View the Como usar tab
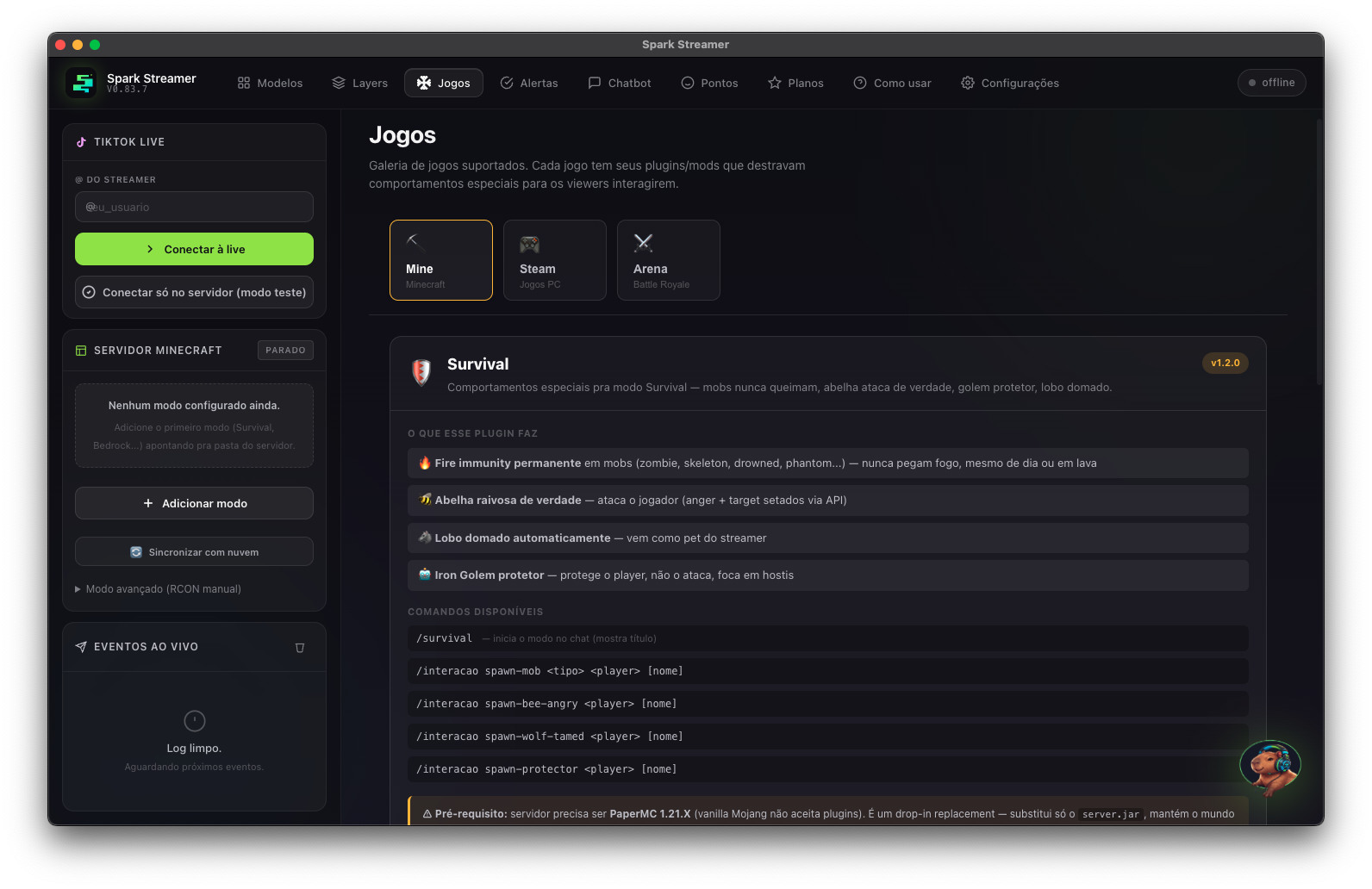The height and width of the screenshot is (889, 1372). tap(892, 83)
